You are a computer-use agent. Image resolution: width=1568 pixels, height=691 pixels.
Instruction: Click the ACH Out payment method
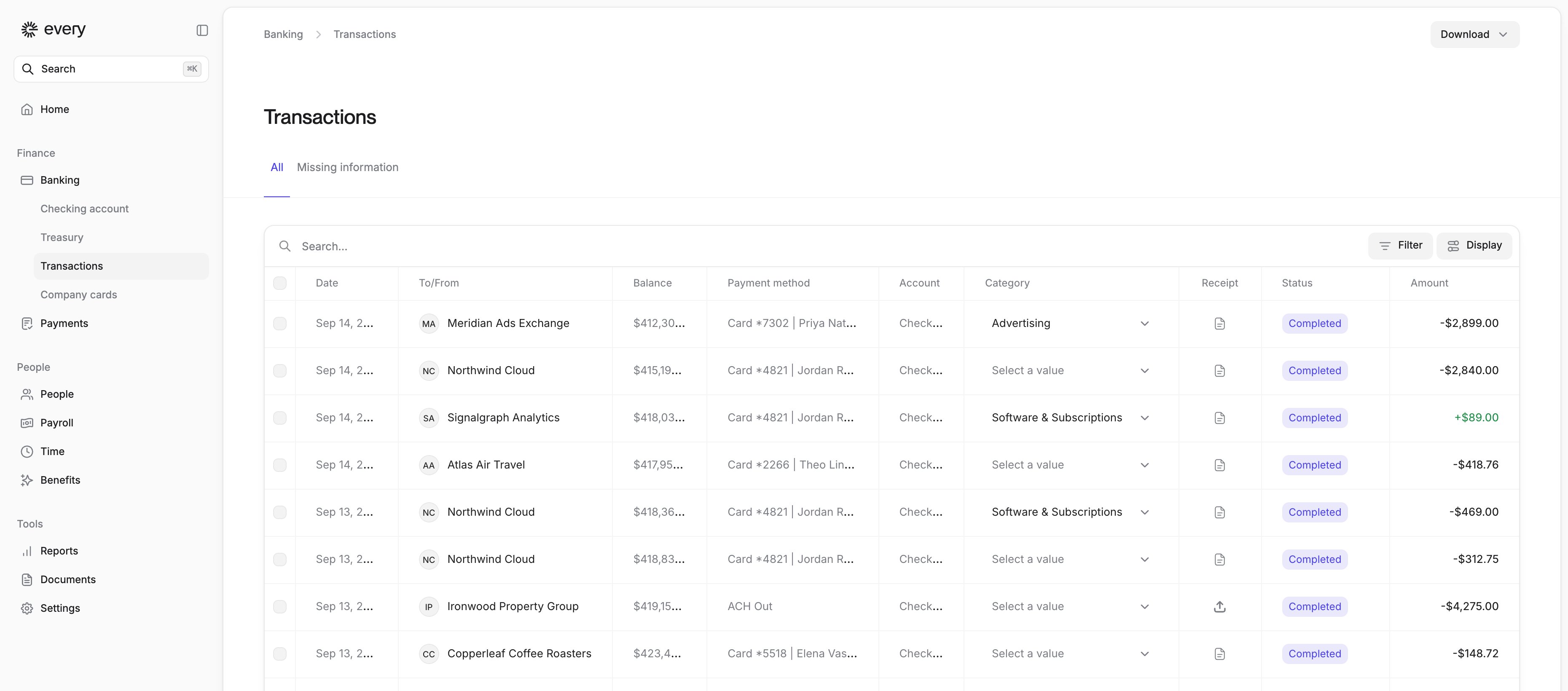pyautogui.click(x=750, y=606)
